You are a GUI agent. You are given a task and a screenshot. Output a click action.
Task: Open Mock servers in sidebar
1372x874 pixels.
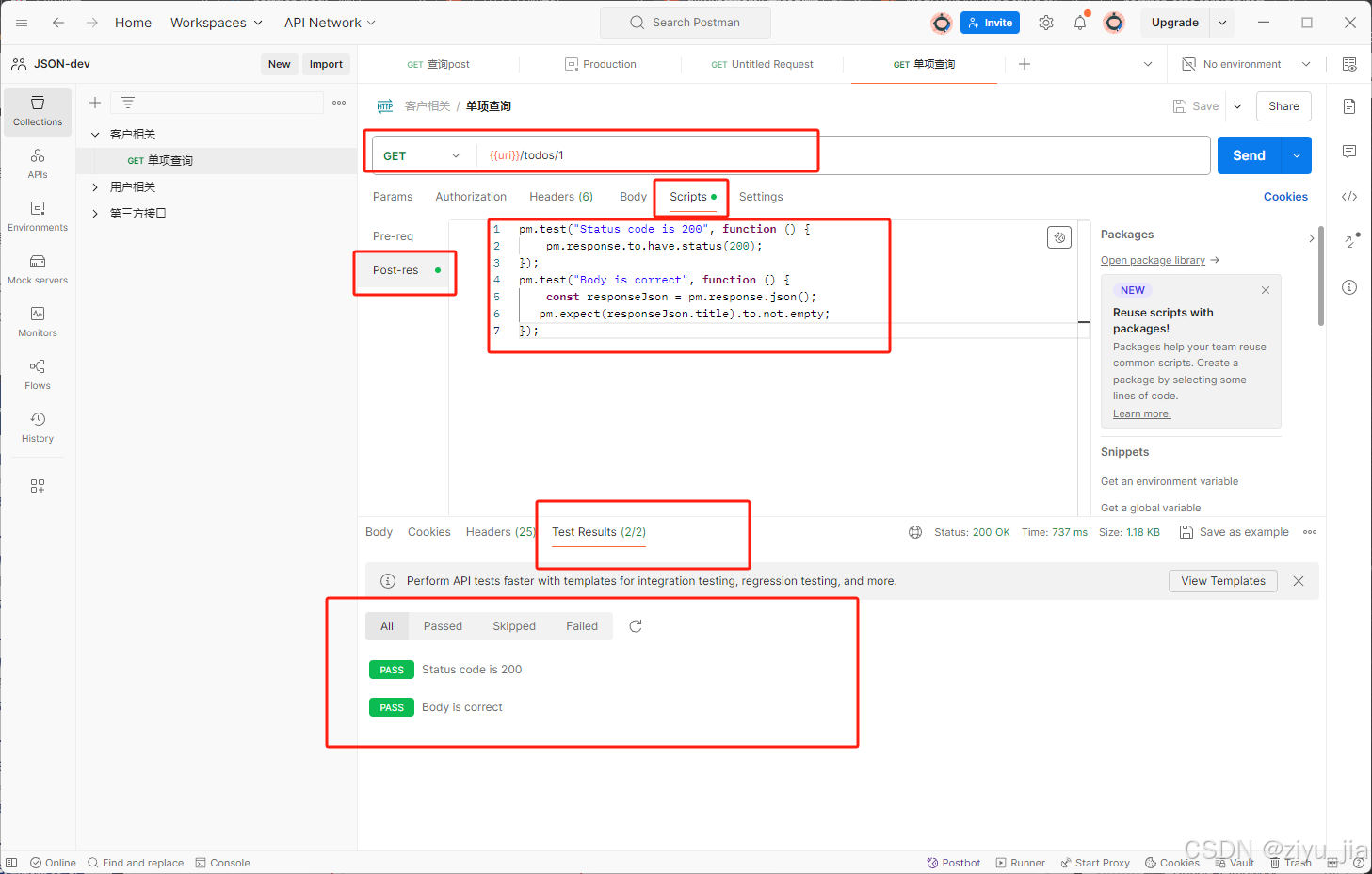coord(38,269)
